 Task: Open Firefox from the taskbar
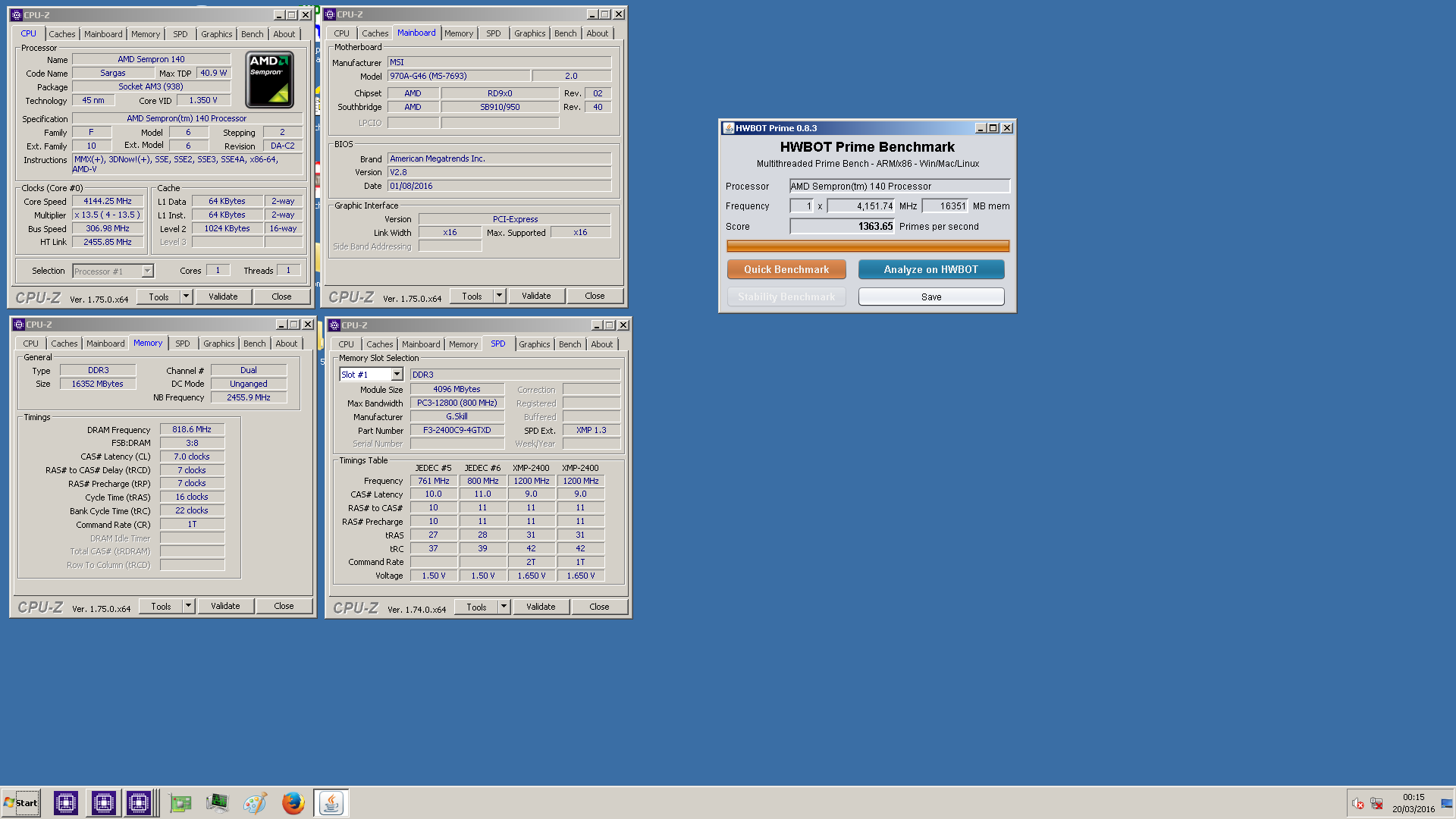pos(293,802)
